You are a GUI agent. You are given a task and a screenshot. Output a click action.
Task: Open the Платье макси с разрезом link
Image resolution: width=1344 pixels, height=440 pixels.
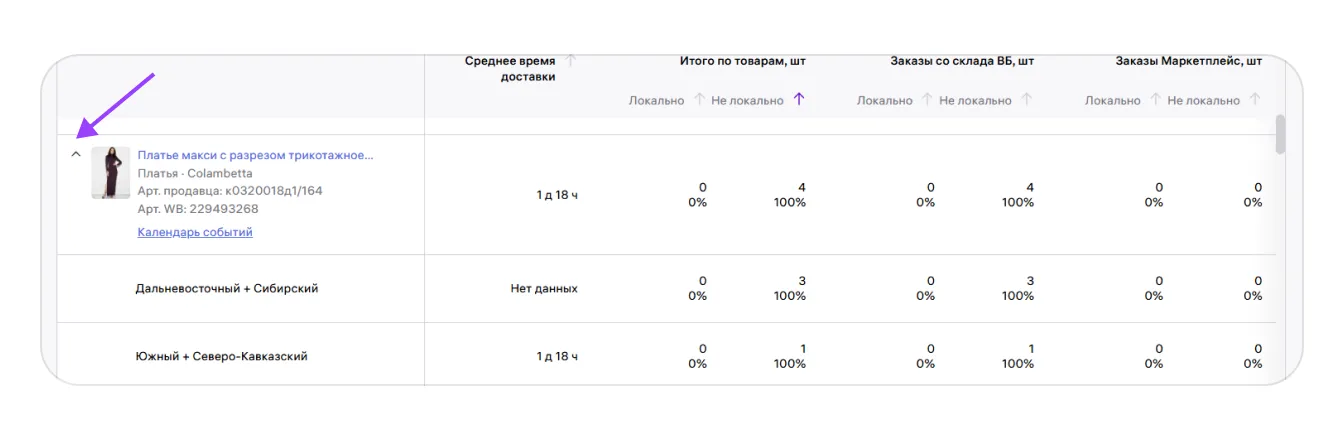(255, 156)
